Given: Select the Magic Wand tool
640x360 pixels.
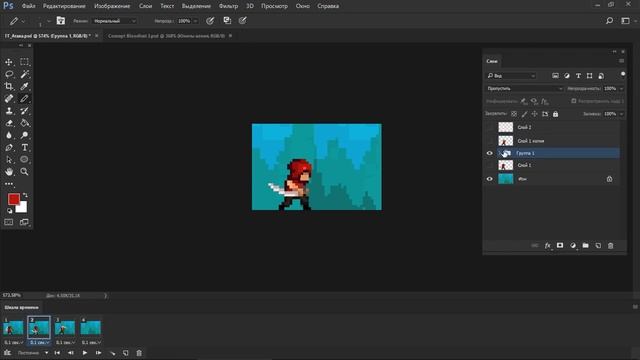Looking at the screenshot, I should click(24, 74).
